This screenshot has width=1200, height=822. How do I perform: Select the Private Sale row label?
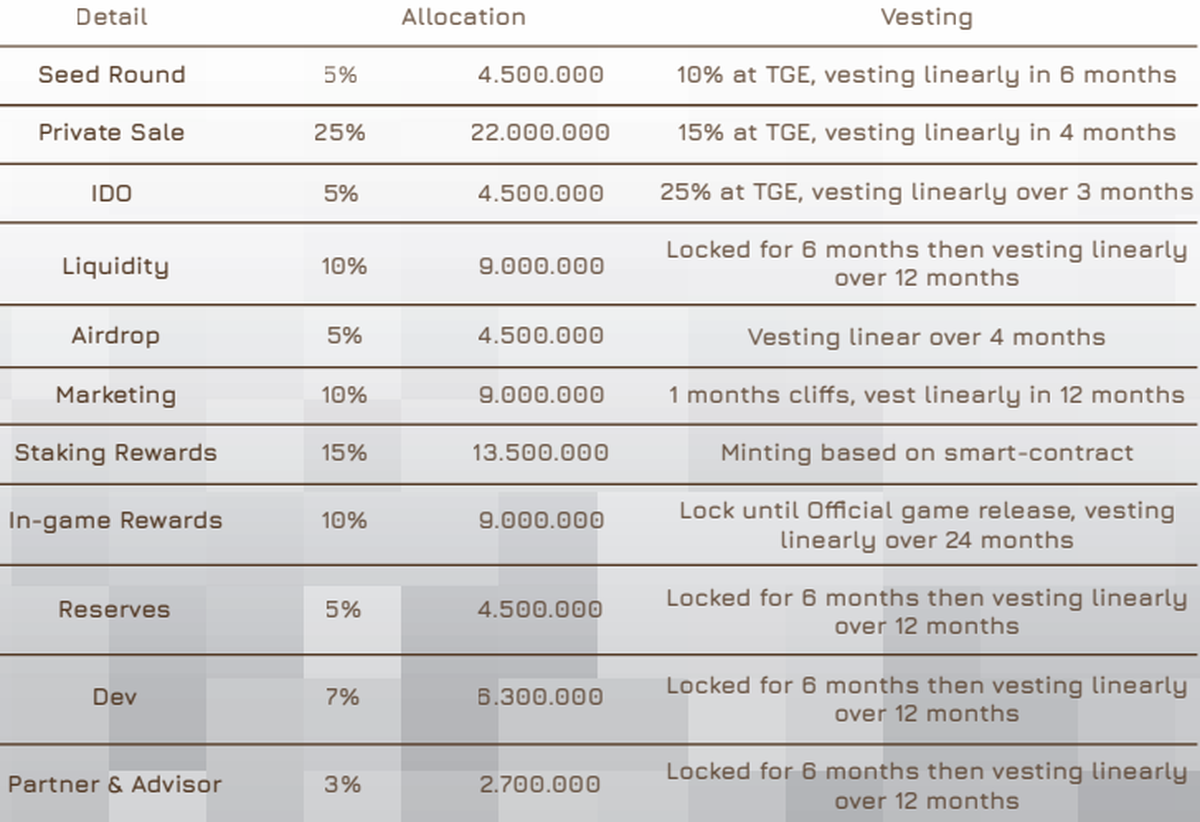tap(112, 133)
